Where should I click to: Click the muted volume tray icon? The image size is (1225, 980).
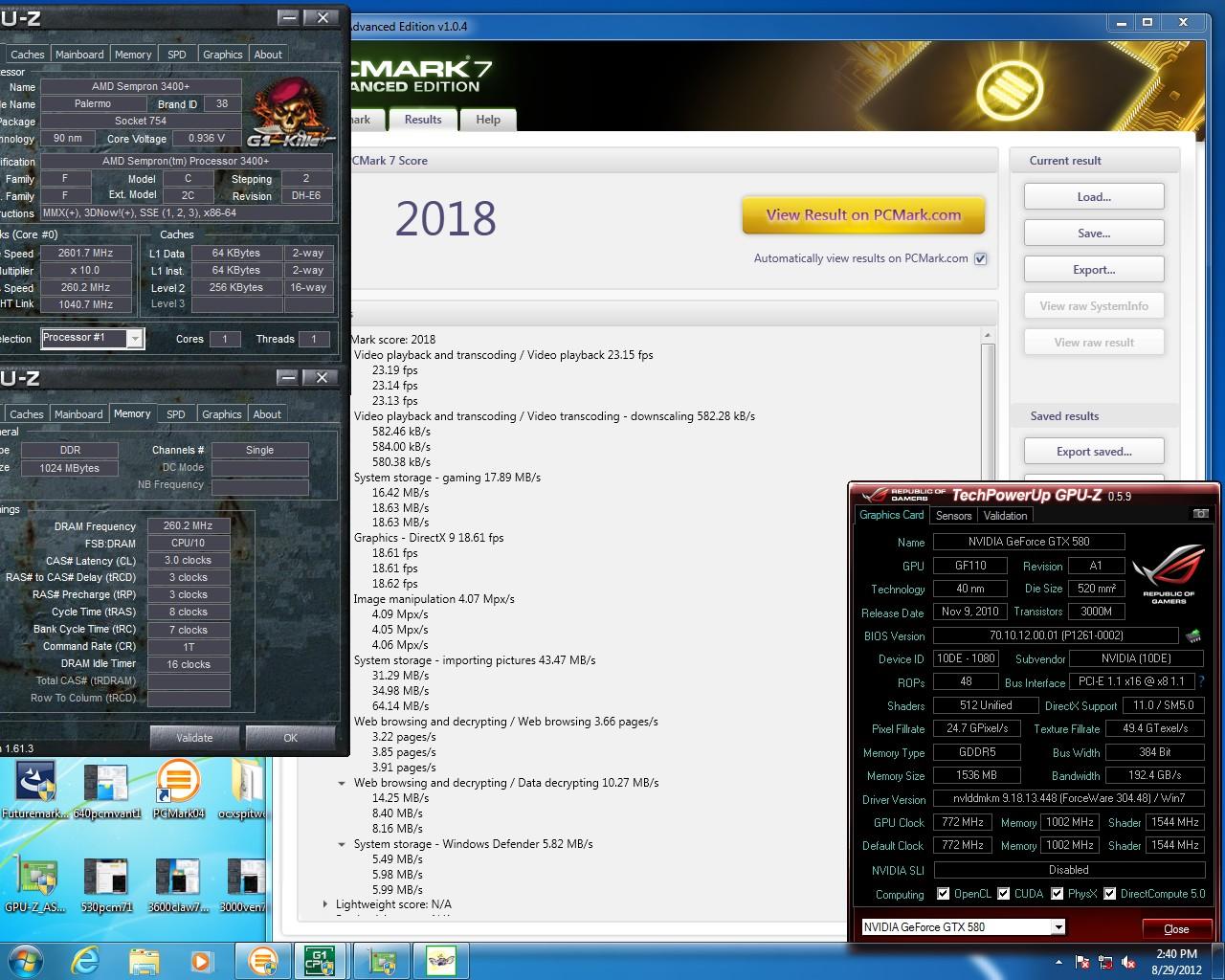1129,962
